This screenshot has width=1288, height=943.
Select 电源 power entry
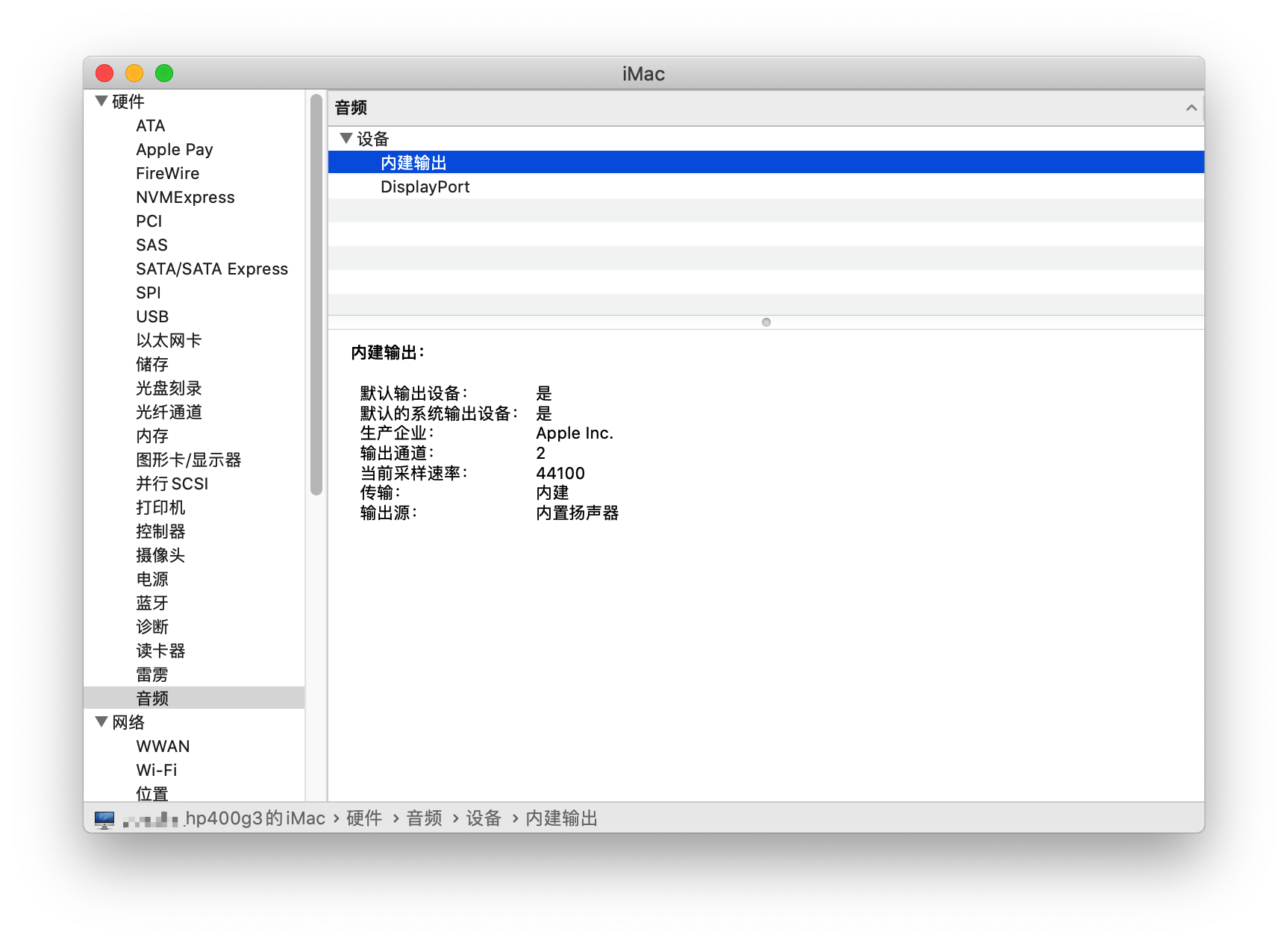click(x=152, y=579)
